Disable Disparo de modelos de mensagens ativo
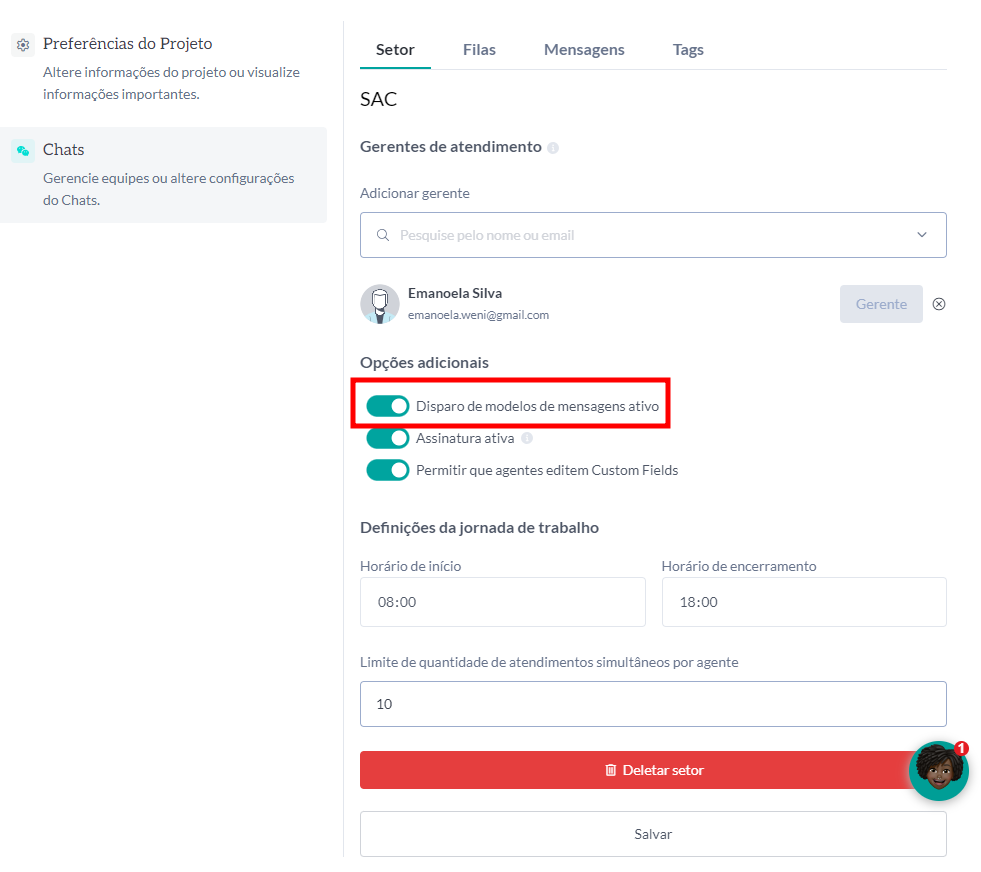981x872 pixels. (387, 405)
